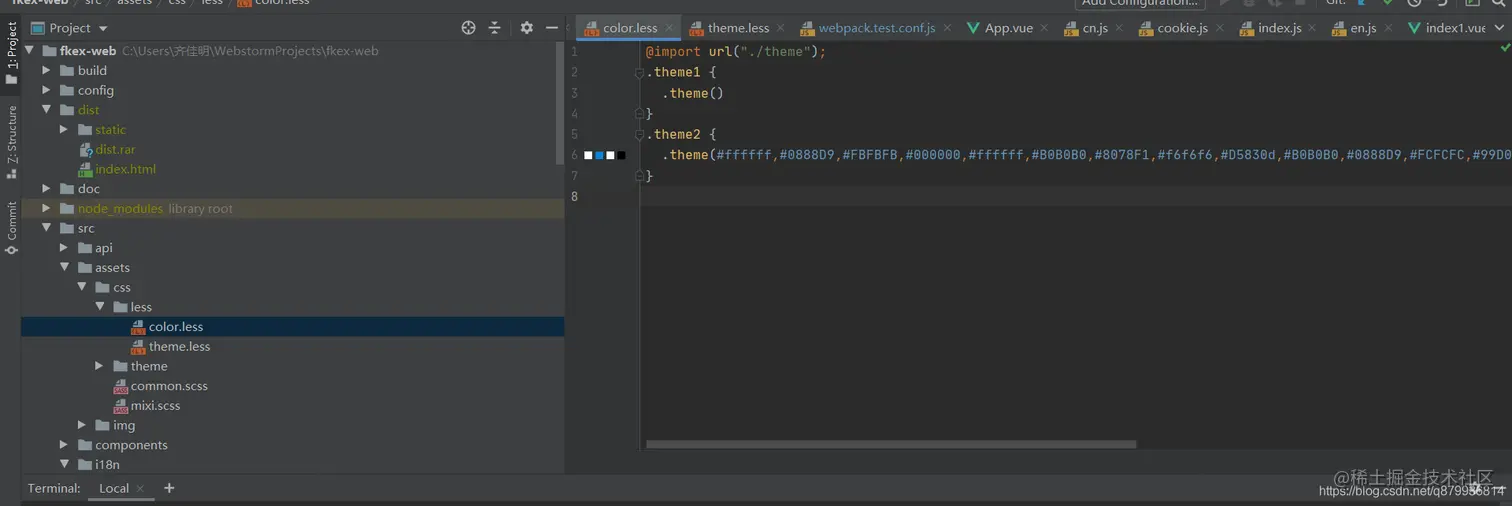The image size is (1512, 506).
Task: Close the App.vue editor tab
Action: click(x=1044, y=28)
